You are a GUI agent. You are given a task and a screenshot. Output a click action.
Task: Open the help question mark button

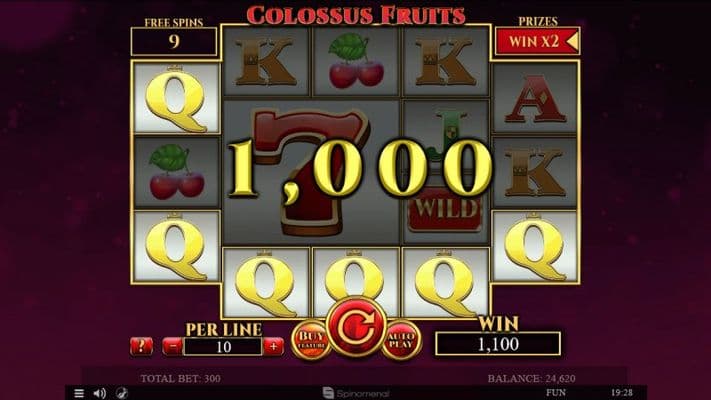click(141, 346)
